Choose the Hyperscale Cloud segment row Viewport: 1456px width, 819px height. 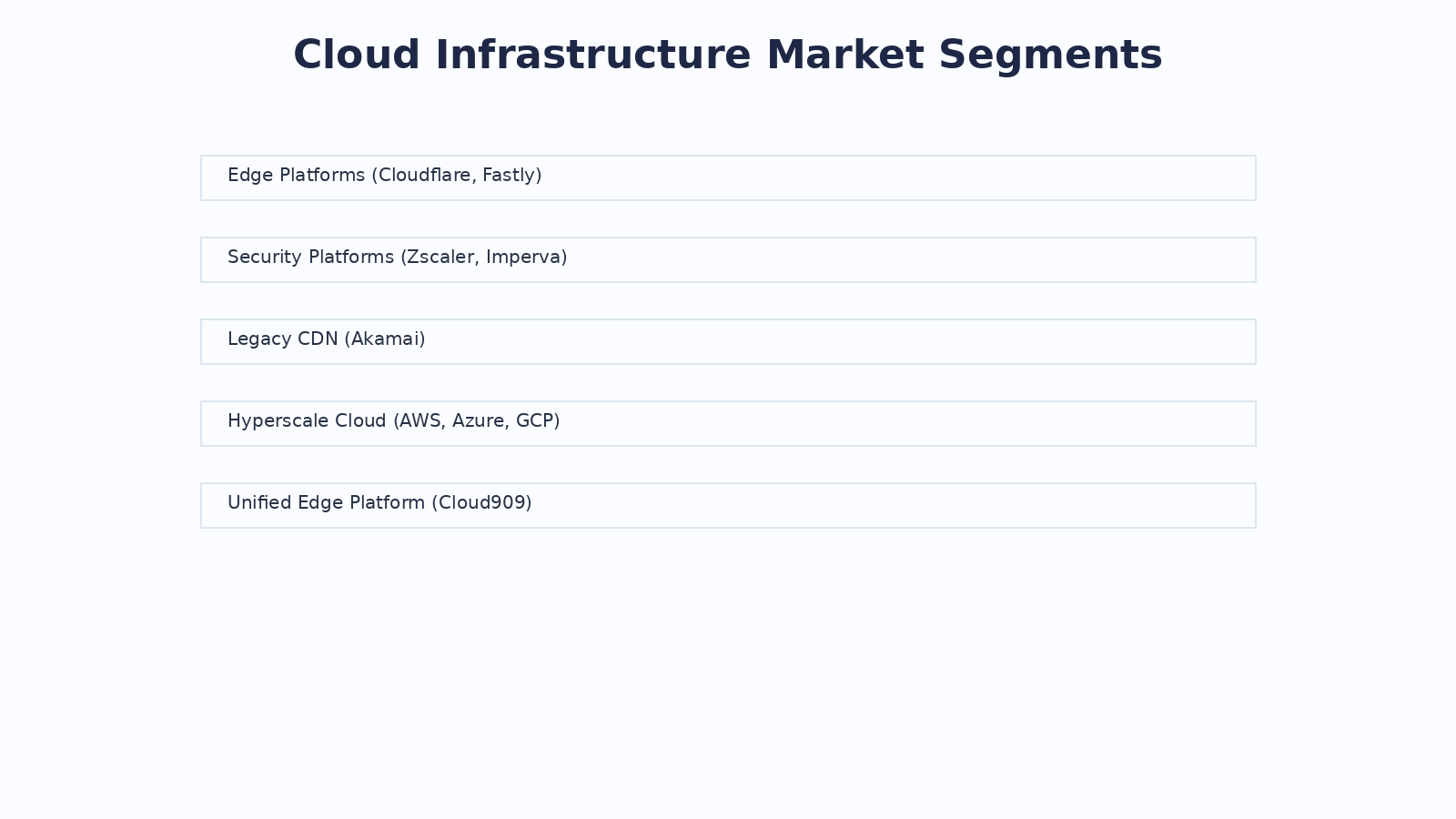[728, 423]
